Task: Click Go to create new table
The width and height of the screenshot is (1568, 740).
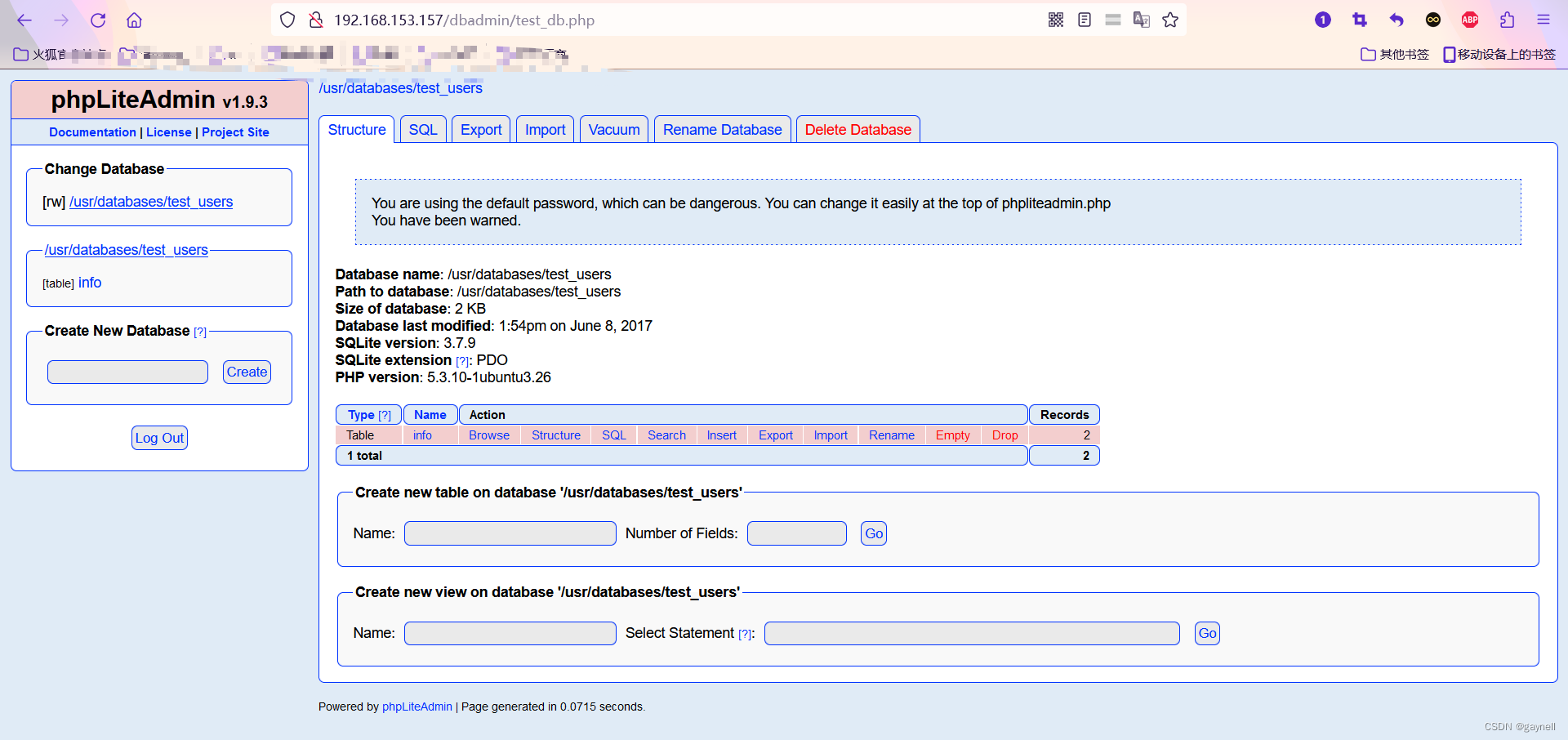Action: (x=874, y=533)
